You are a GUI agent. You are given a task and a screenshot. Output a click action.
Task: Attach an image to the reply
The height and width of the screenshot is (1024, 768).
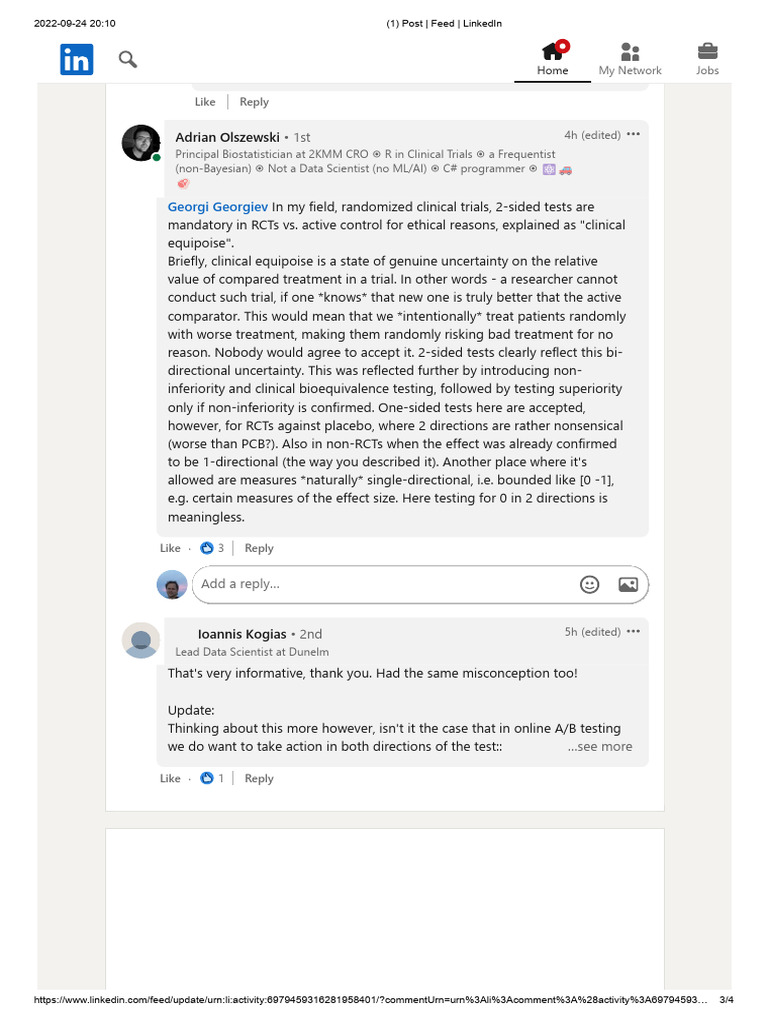pyautogui.click(x=628, y=584)
